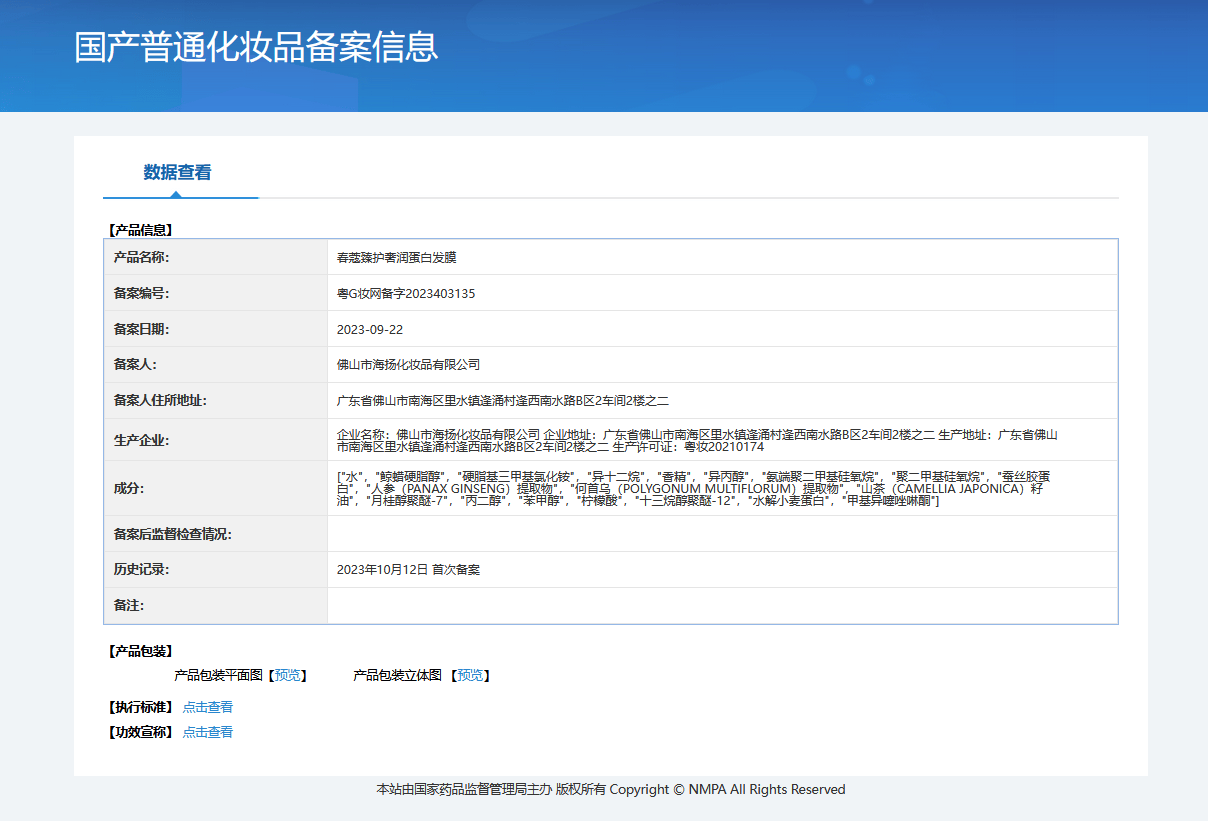Click the NMPA copyright footer text
This screenshot has width=1208, height=821.
pos(610,789)
